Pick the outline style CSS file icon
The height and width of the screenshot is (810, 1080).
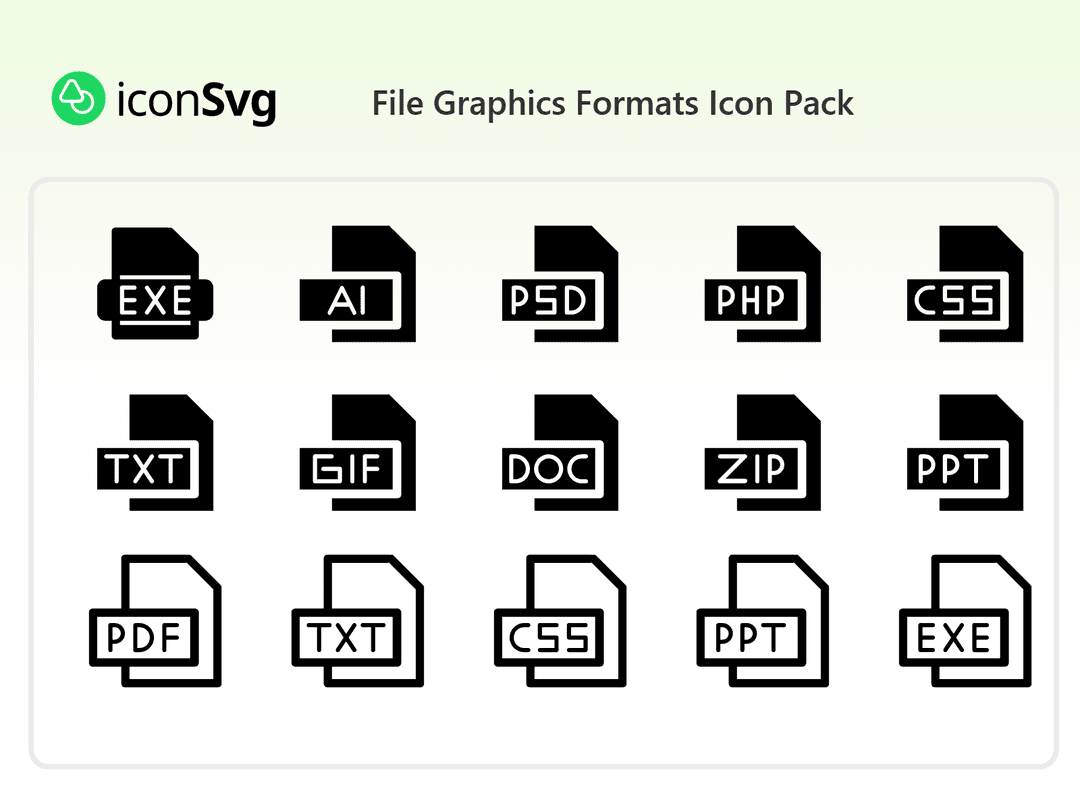tap(560, 621)
